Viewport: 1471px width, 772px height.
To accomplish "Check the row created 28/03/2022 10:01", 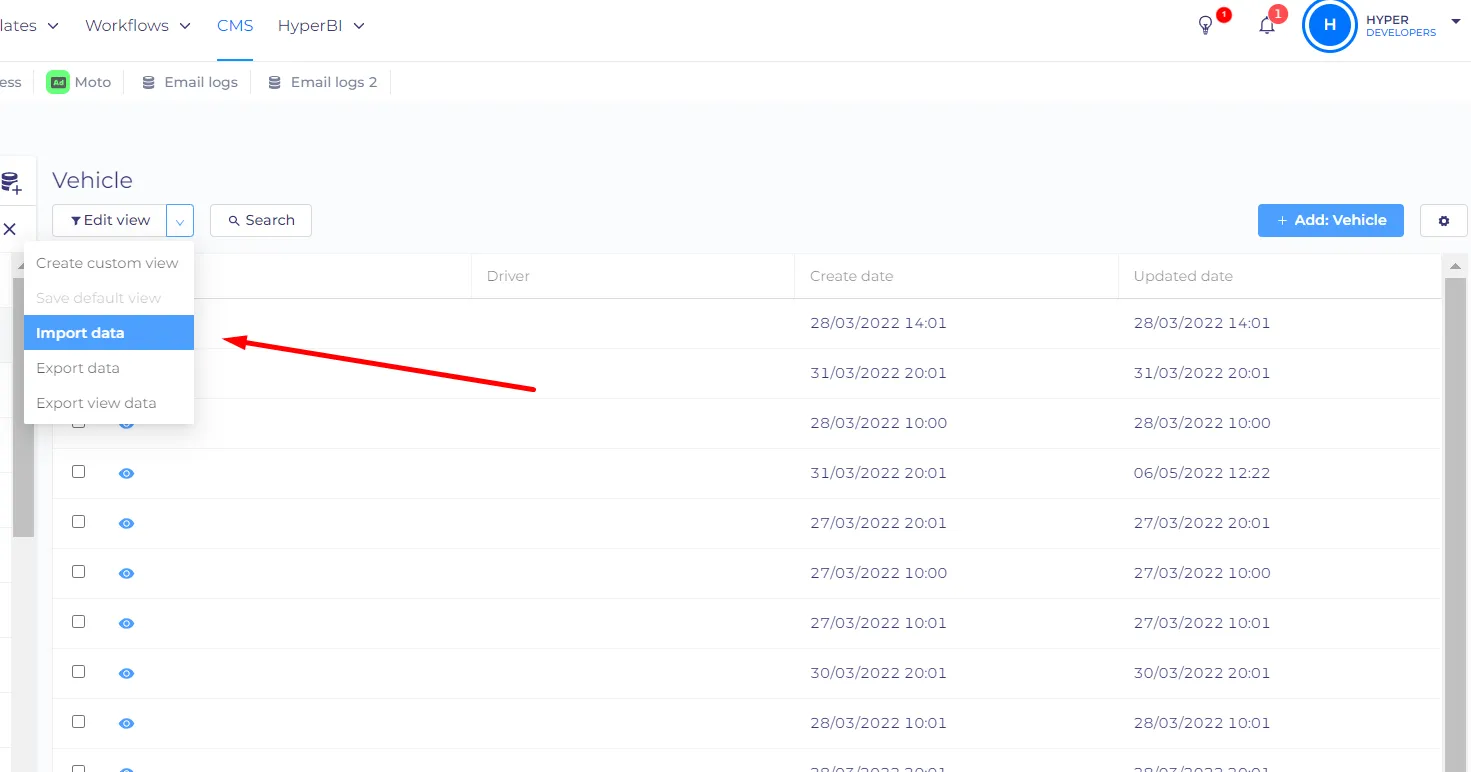I will click(79, 721).
